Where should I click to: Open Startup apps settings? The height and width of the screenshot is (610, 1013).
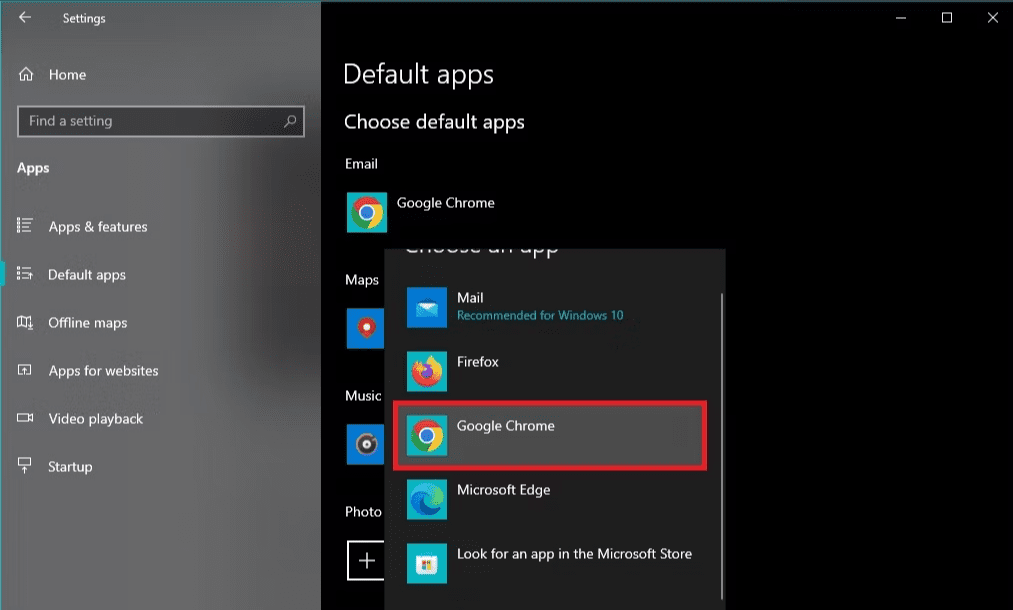coord(70,467)
